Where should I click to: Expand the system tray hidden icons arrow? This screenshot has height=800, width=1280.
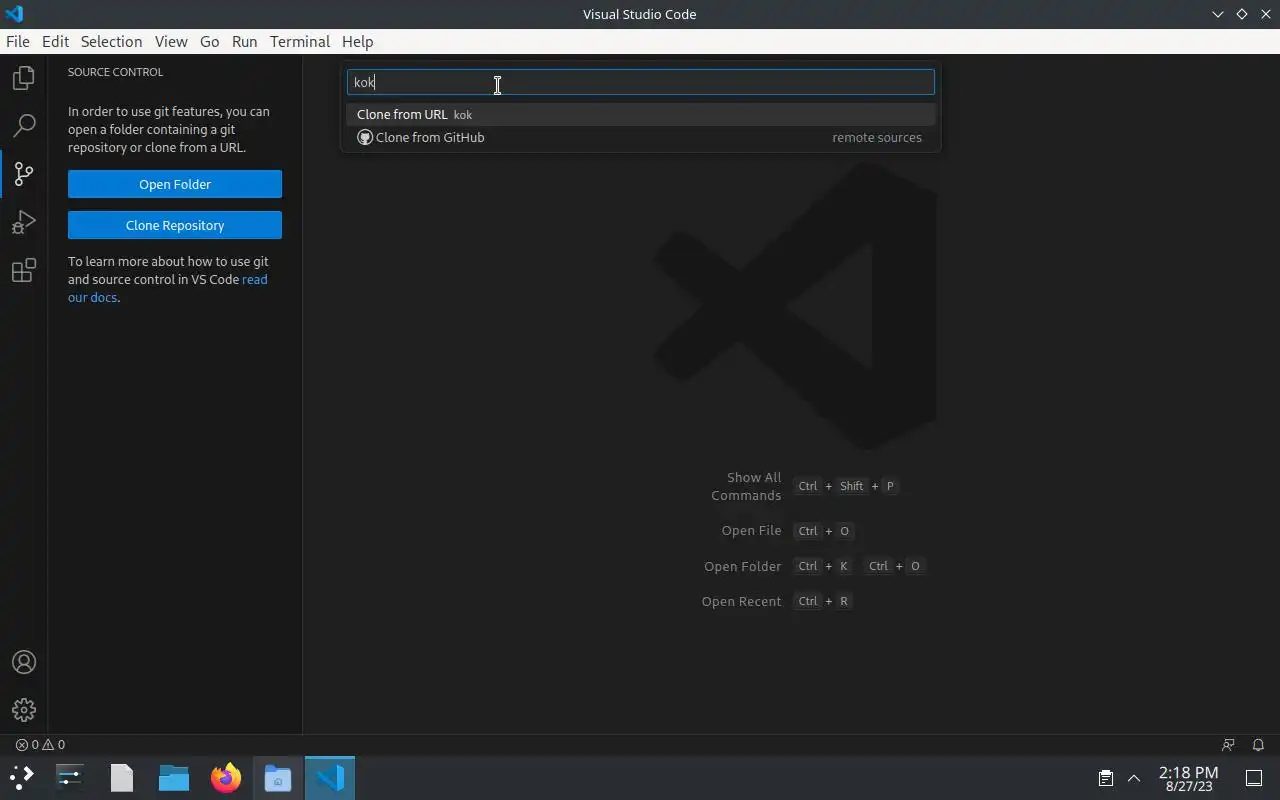[1134, 778]
